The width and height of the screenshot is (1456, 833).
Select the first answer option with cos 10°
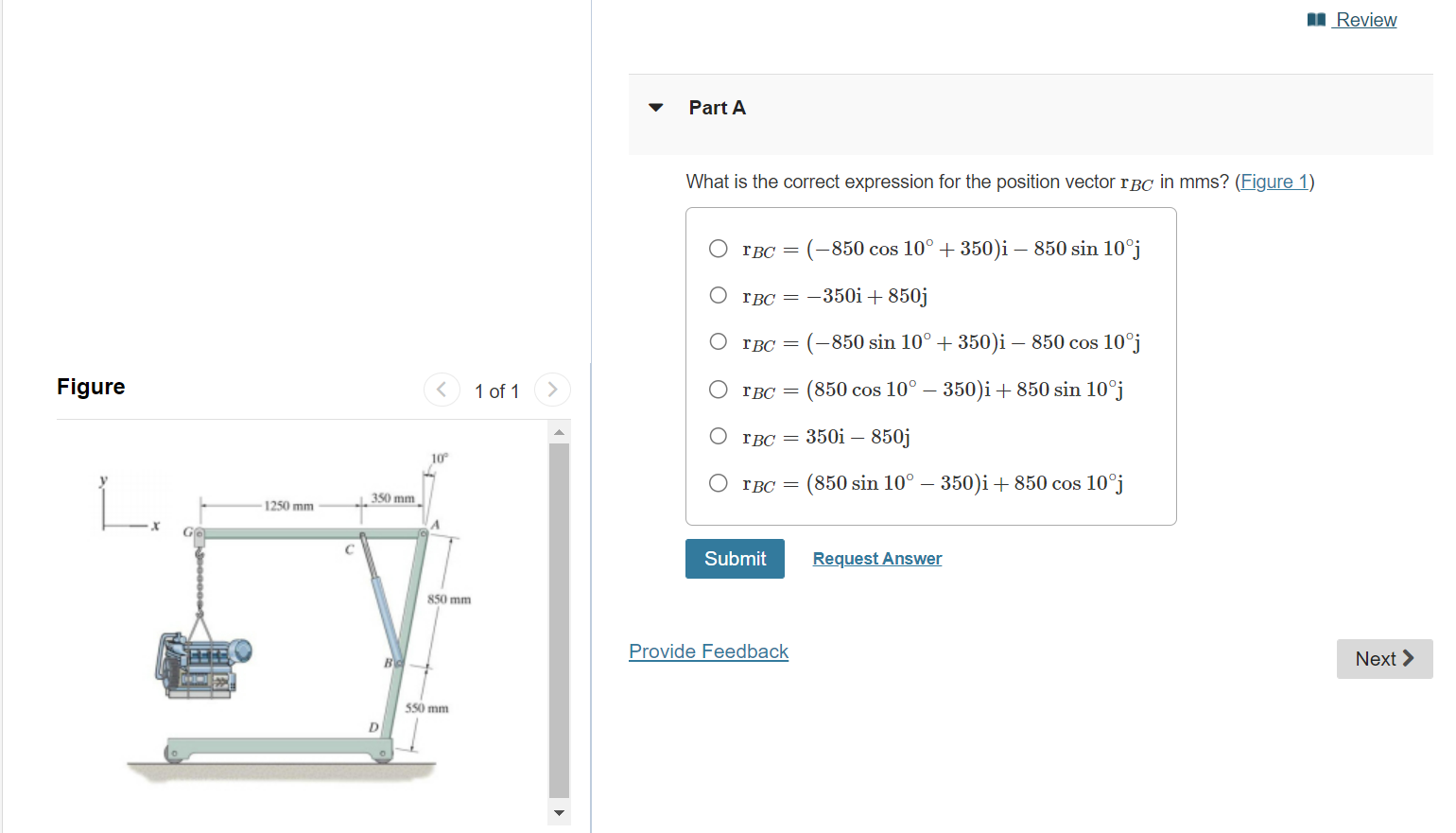click(719, 249)
